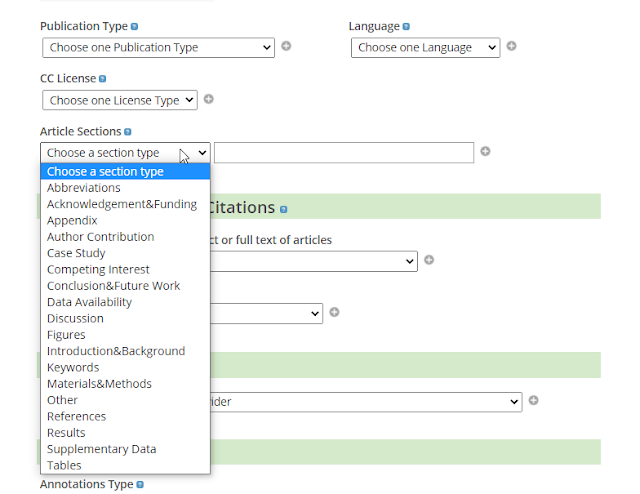Click the help icon beside Language label

[x=406, y=27]
